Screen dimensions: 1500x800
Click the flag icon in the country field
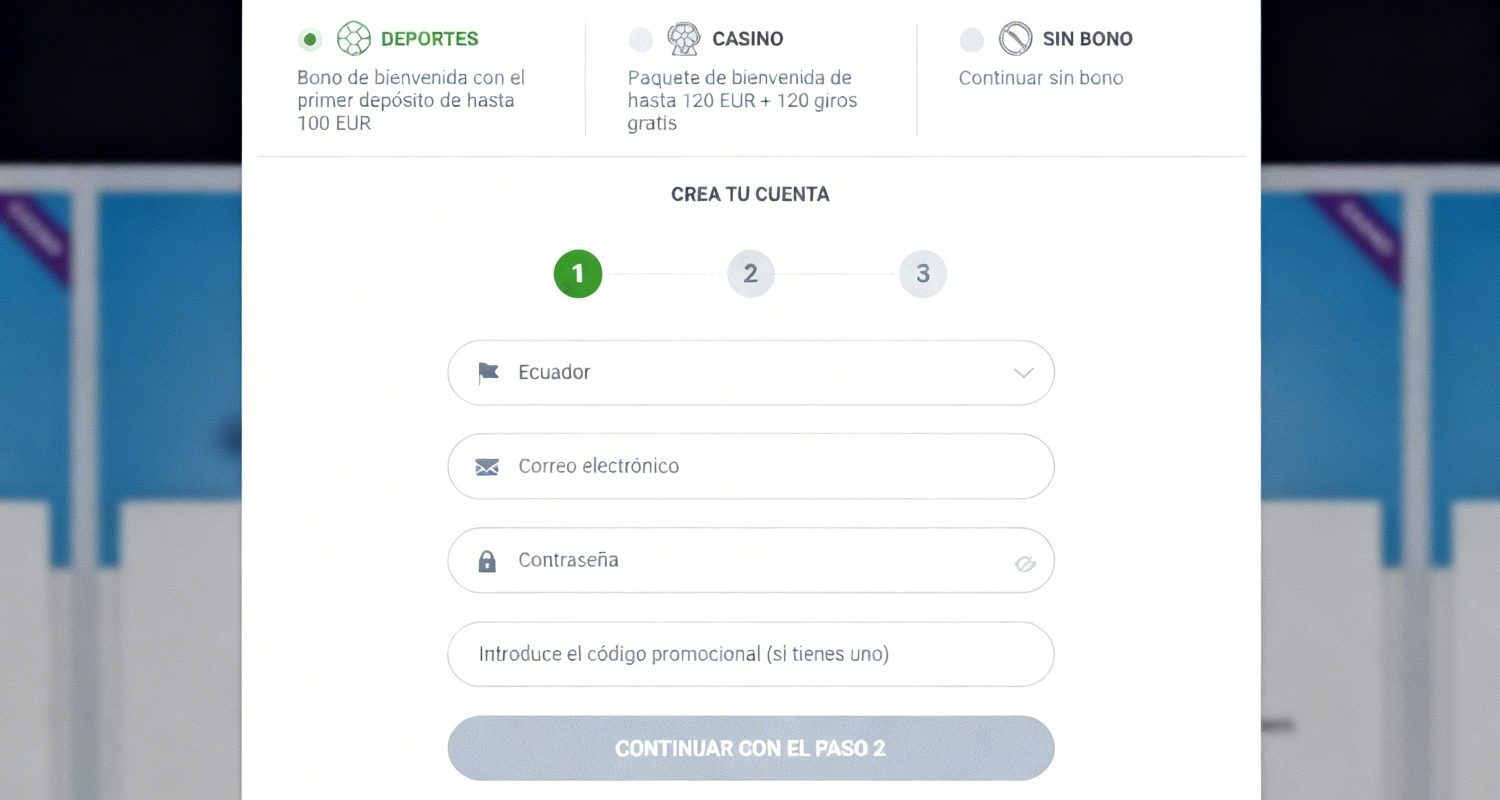(487, 372)
